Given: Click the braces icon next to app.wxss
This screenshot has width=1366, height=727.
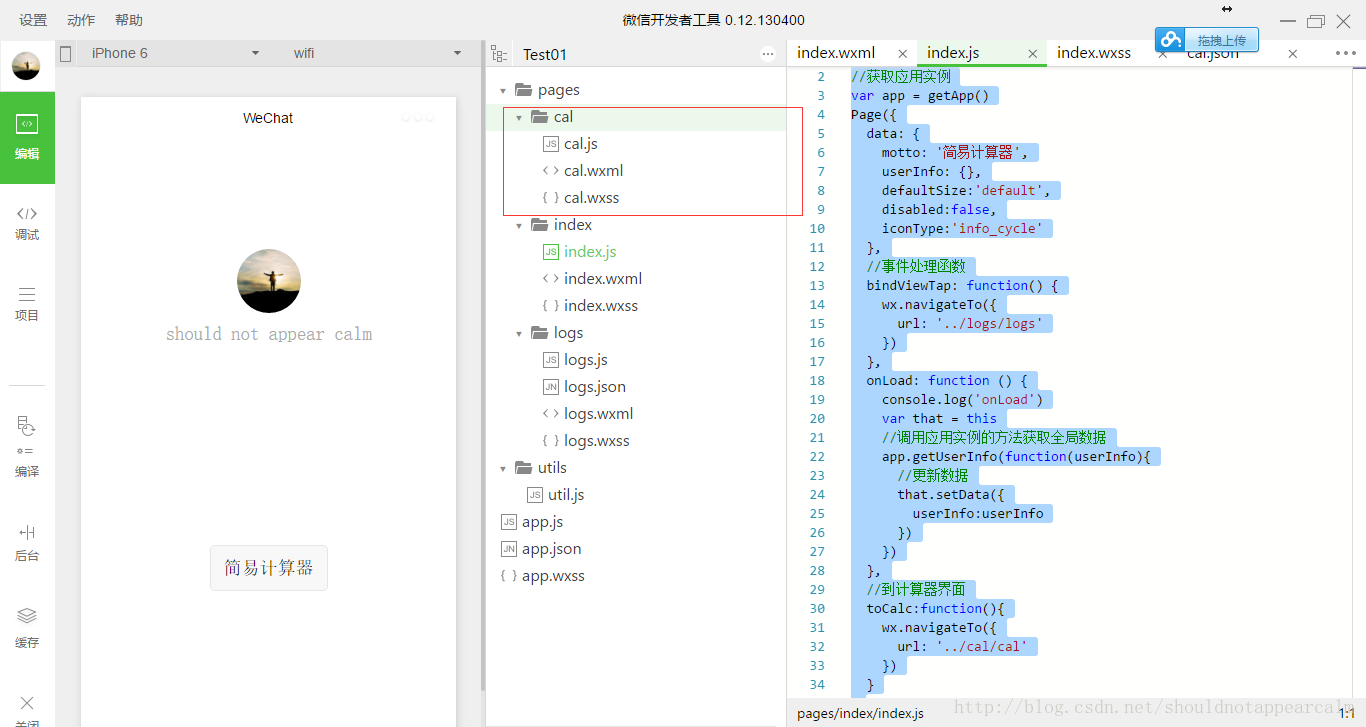Looking at the screenshot, I should (509, 576).
